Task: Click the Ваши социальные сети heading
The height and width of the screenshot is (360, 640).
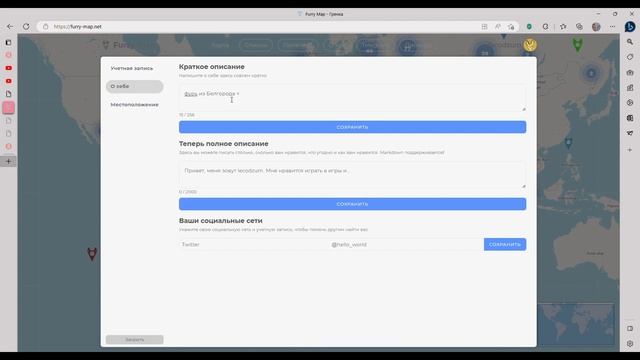Action: tap(220, 221)
